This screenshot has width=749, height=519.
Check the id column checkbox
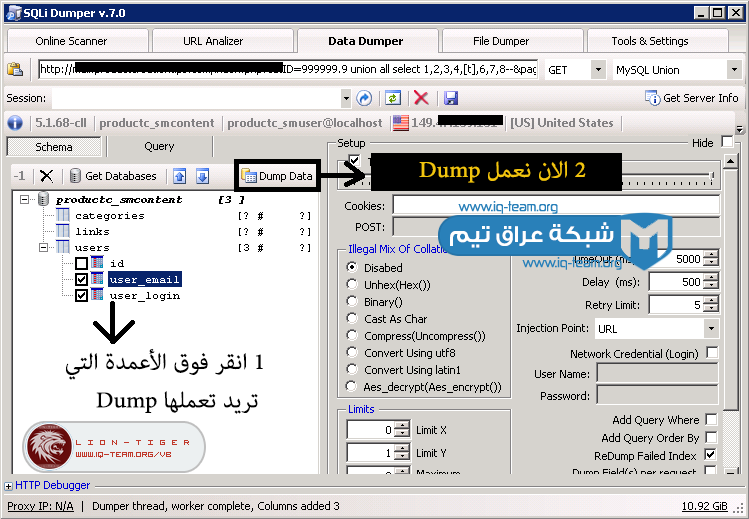(81, 264)
